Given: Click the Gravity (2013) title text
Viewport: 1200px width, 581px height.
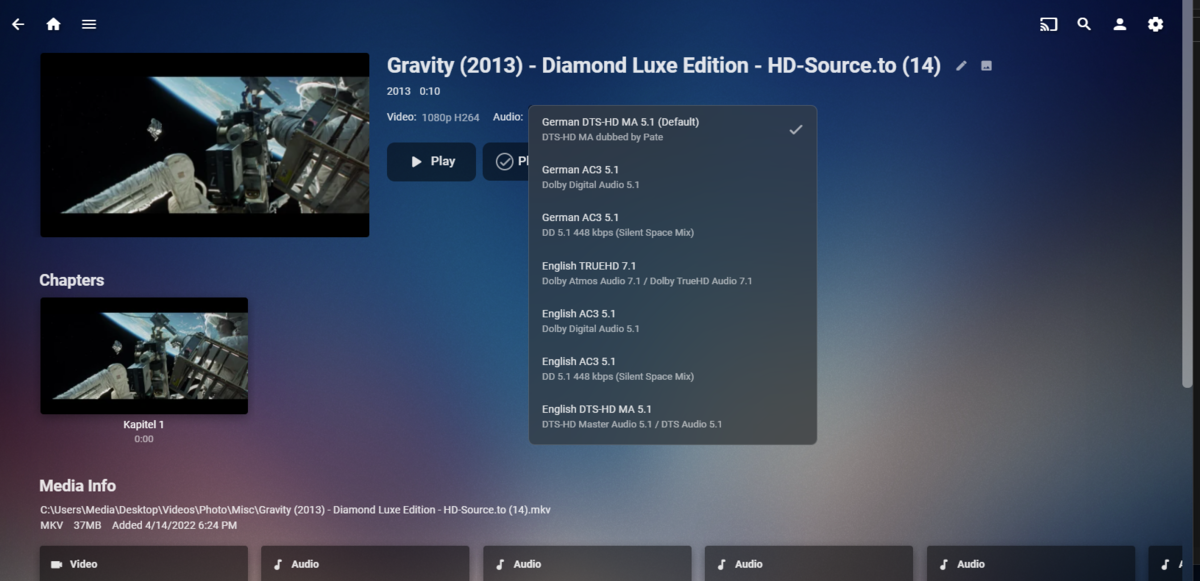Looking at the screenshot, I should point(664,66).
